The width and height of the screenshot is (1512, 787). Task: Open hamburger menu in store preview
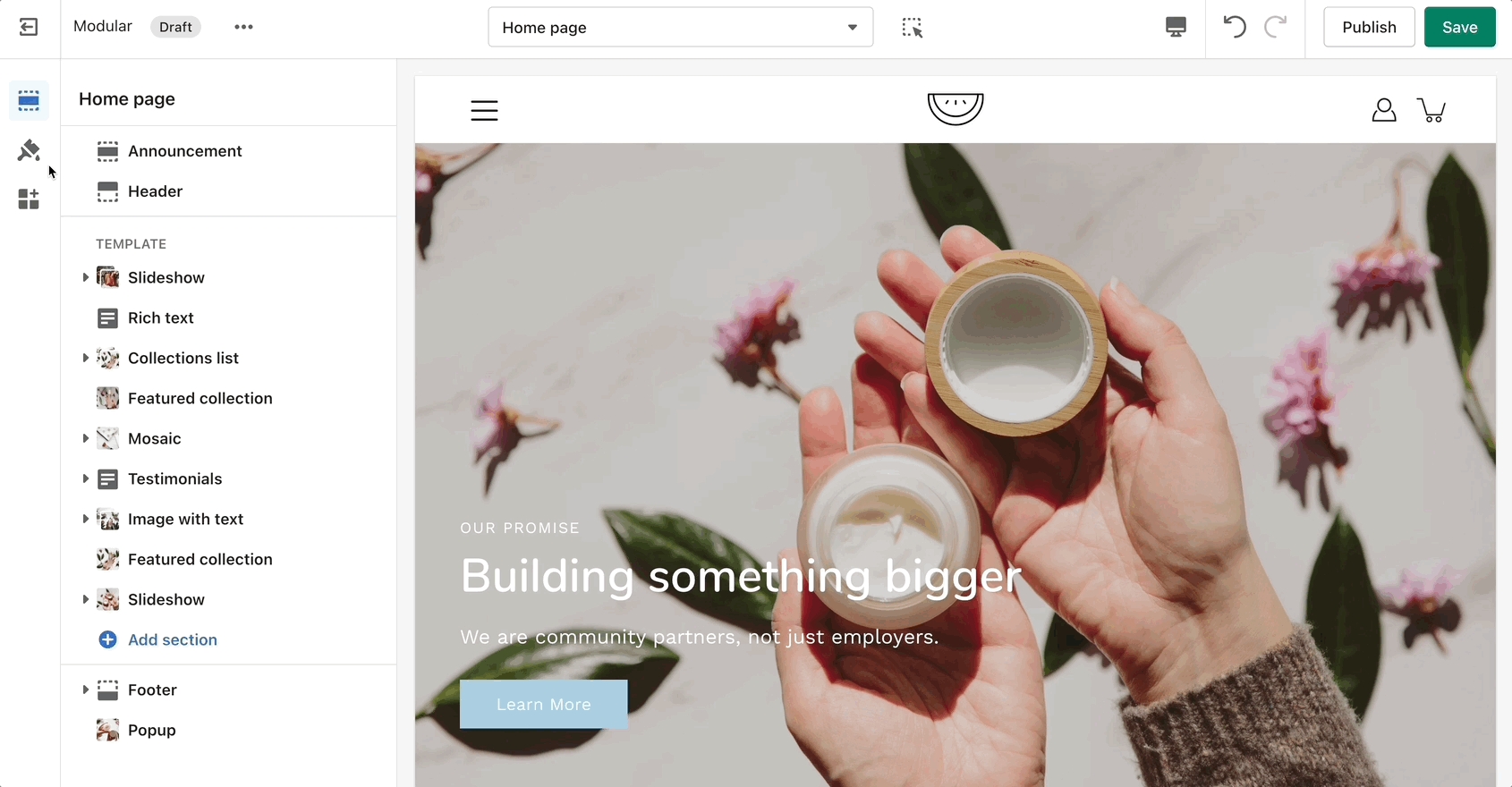tap(484, 110)
